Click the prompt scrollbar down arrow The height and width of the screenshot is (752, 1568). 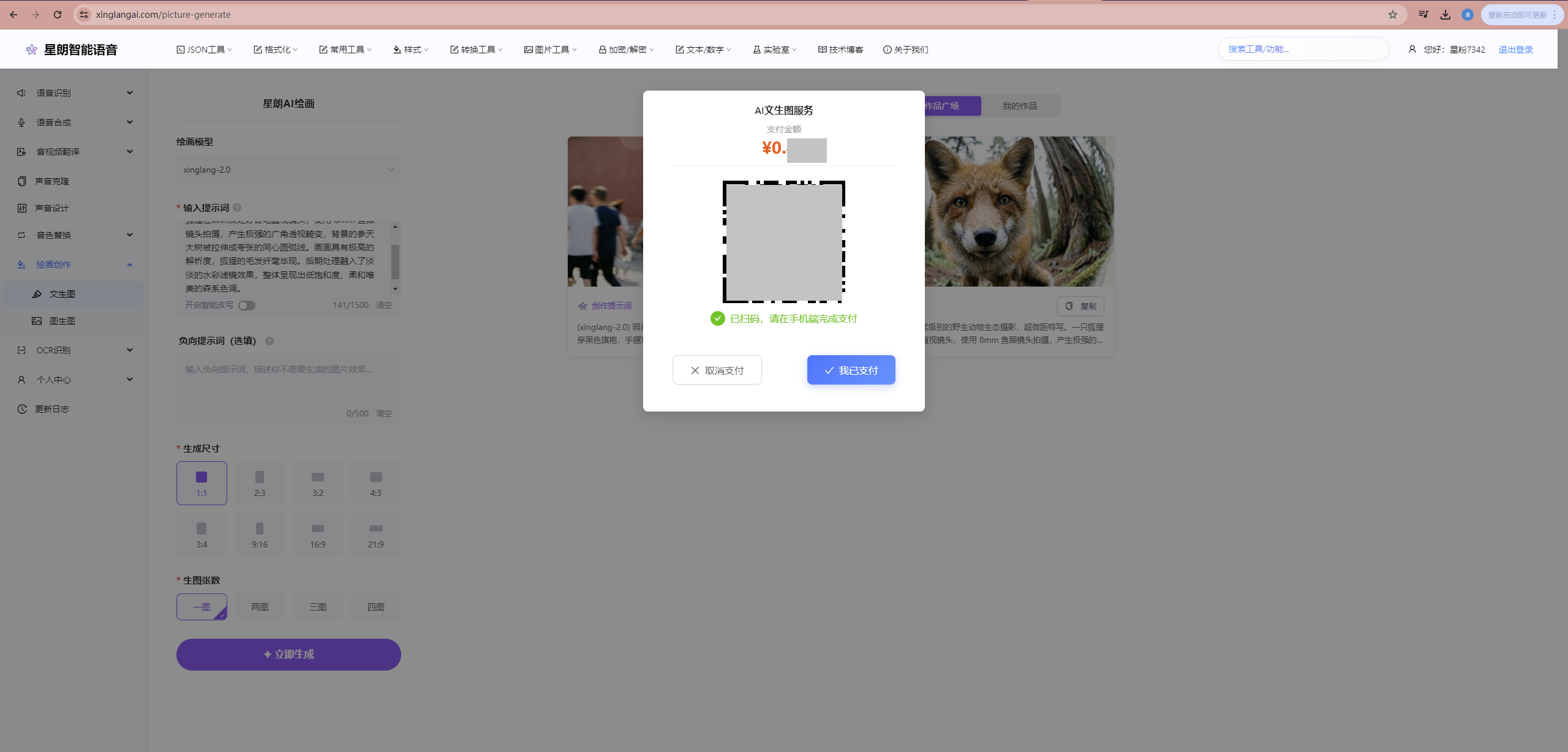pos(396,288)
